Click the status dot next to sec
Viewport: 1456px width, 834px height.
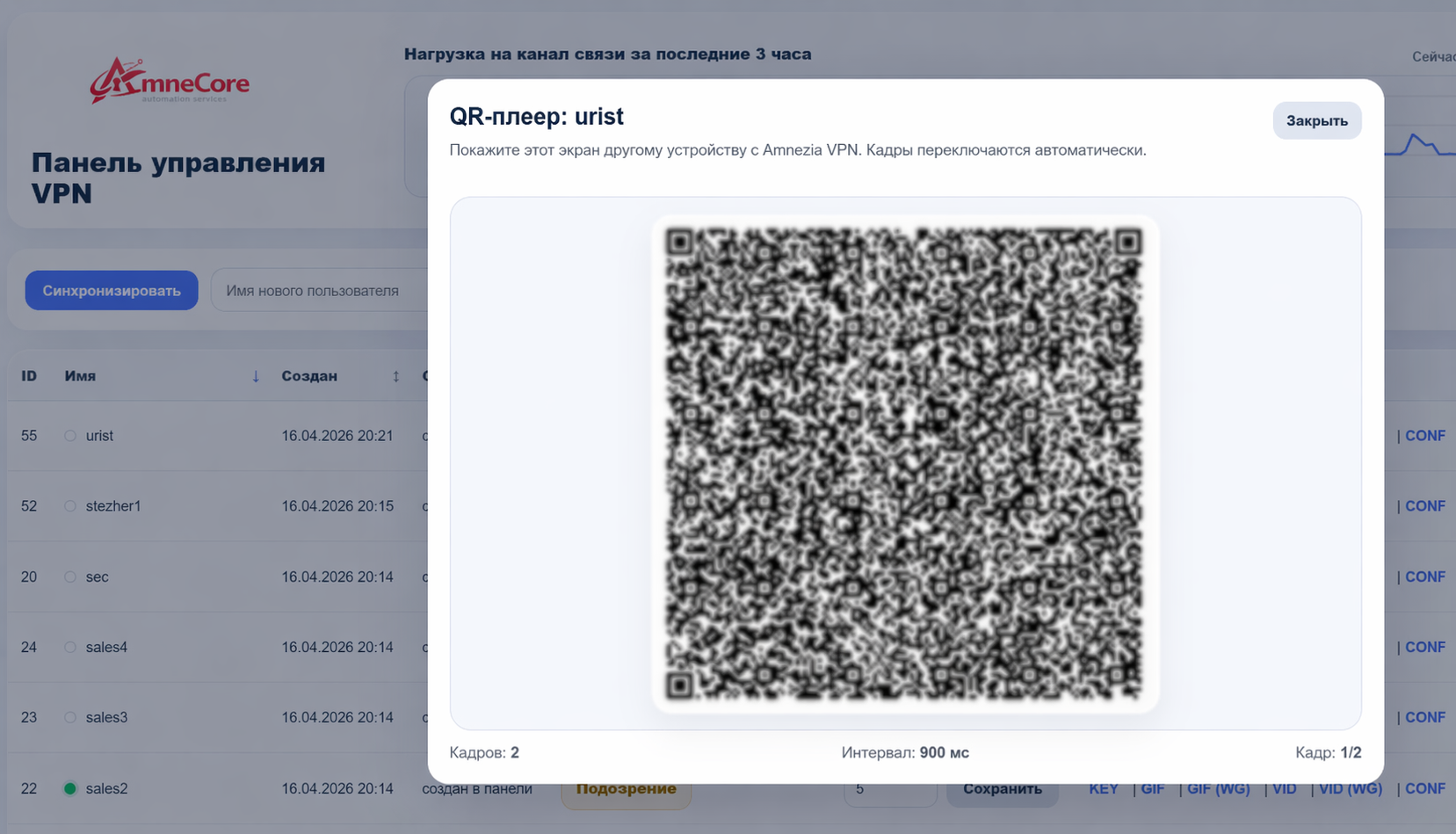tap(70, 577)
